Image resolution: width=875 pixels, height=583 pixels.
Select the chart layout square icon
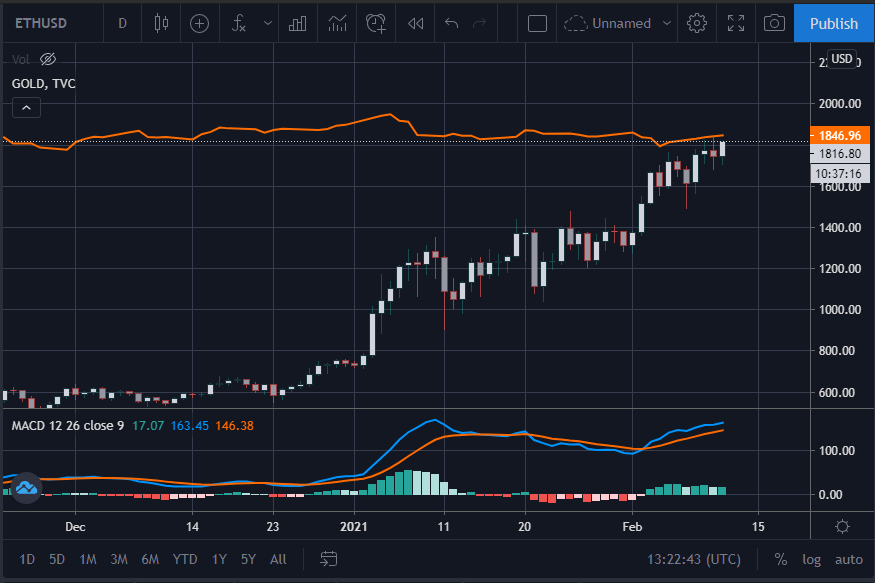point(537,23)
